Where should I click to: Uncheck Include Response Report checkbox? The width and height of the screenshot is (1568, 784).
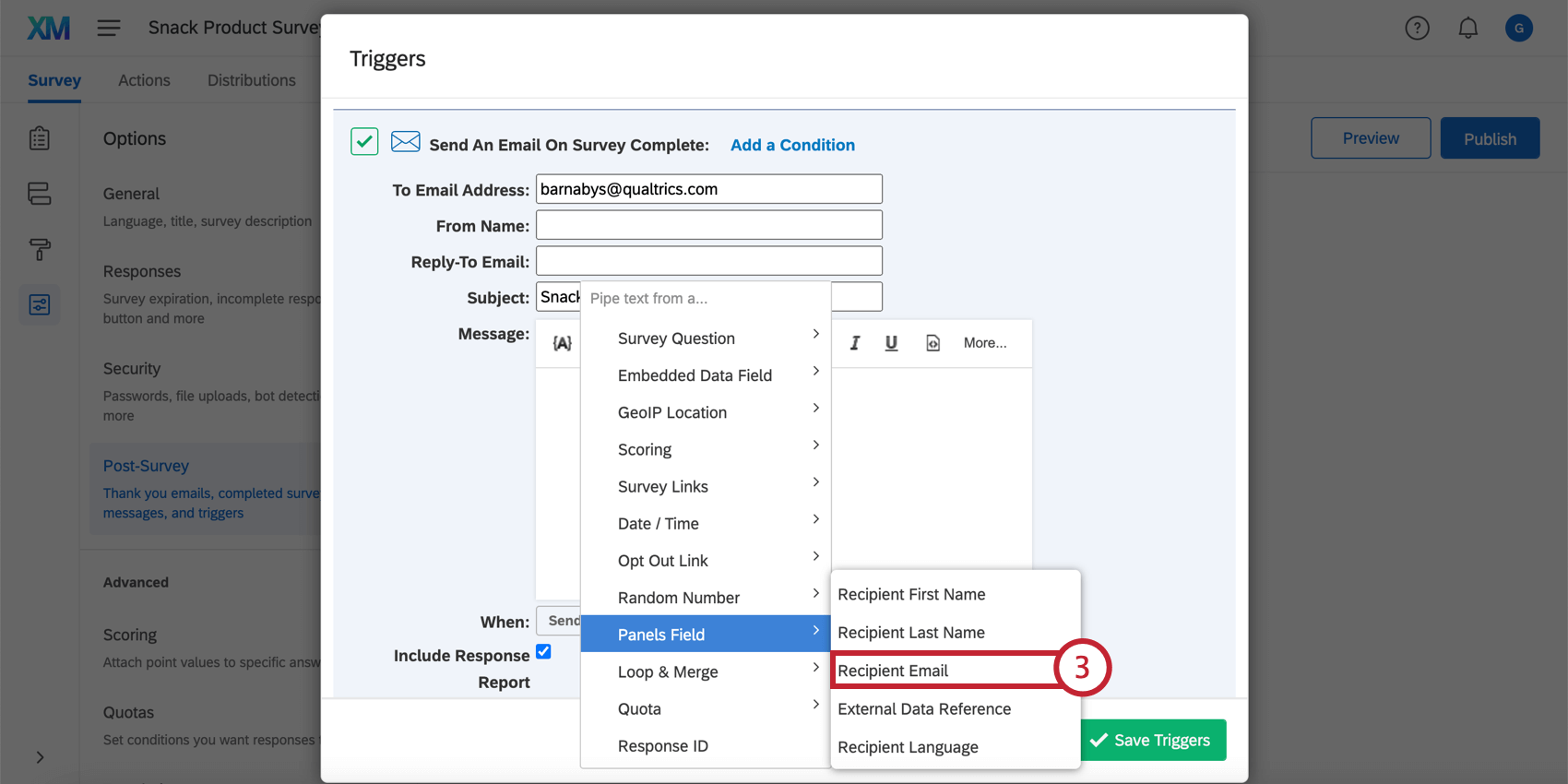(544, 652)
